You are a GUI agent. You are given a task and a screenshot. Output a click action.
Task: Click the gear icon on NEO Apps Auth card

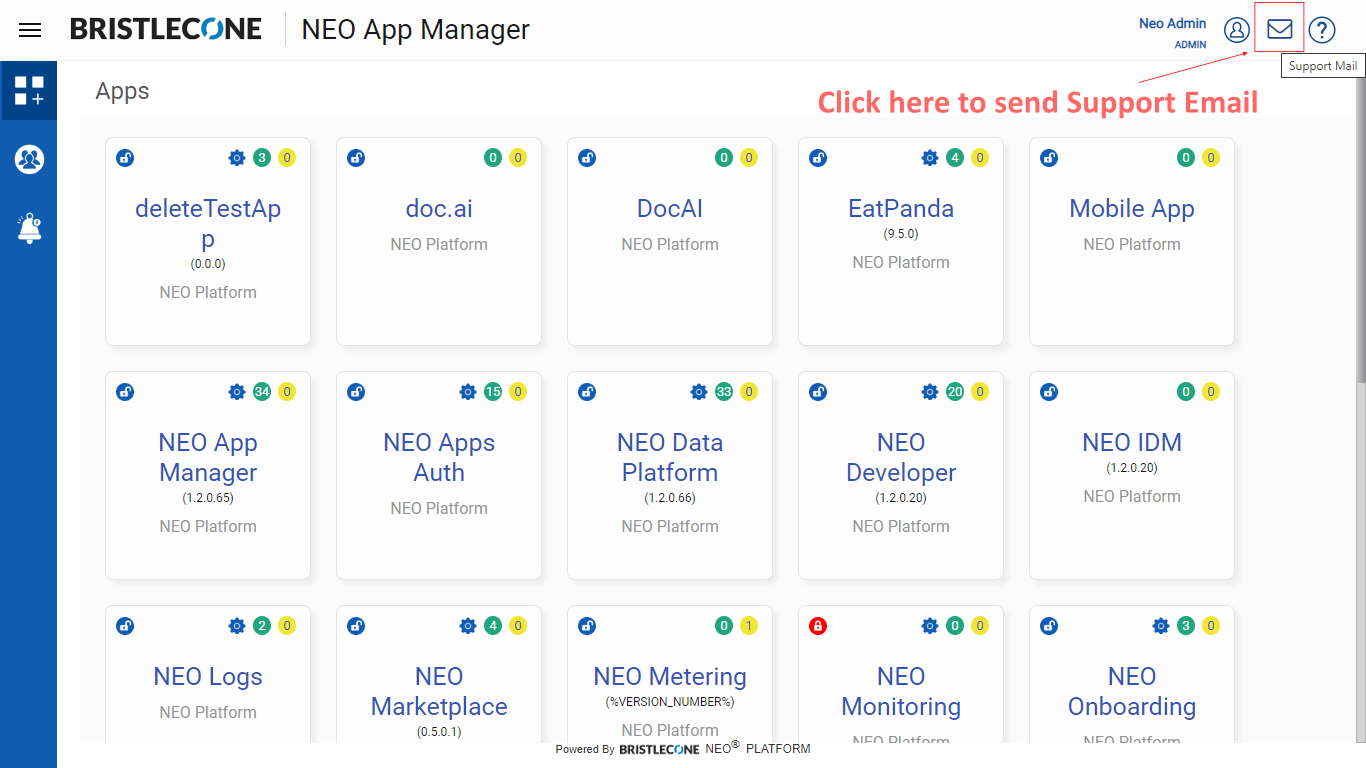point(468,392)
